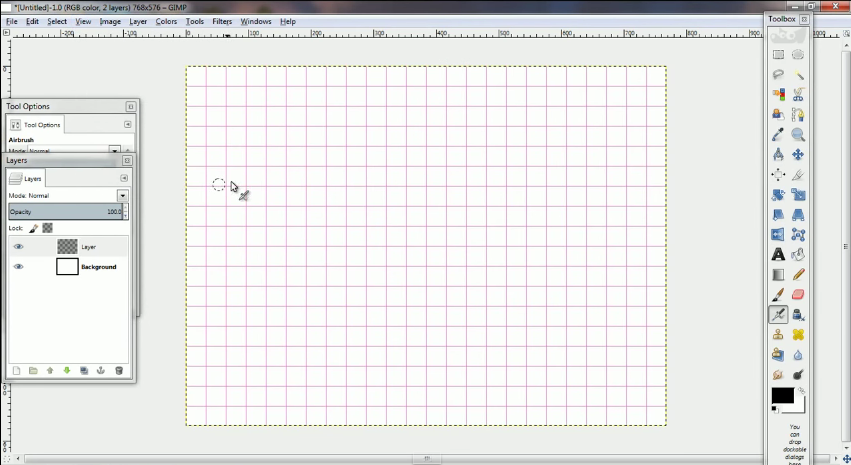This screenshot has width=851, height=465.
Task: Select the Crop tool
Action: tap(798, 175)
